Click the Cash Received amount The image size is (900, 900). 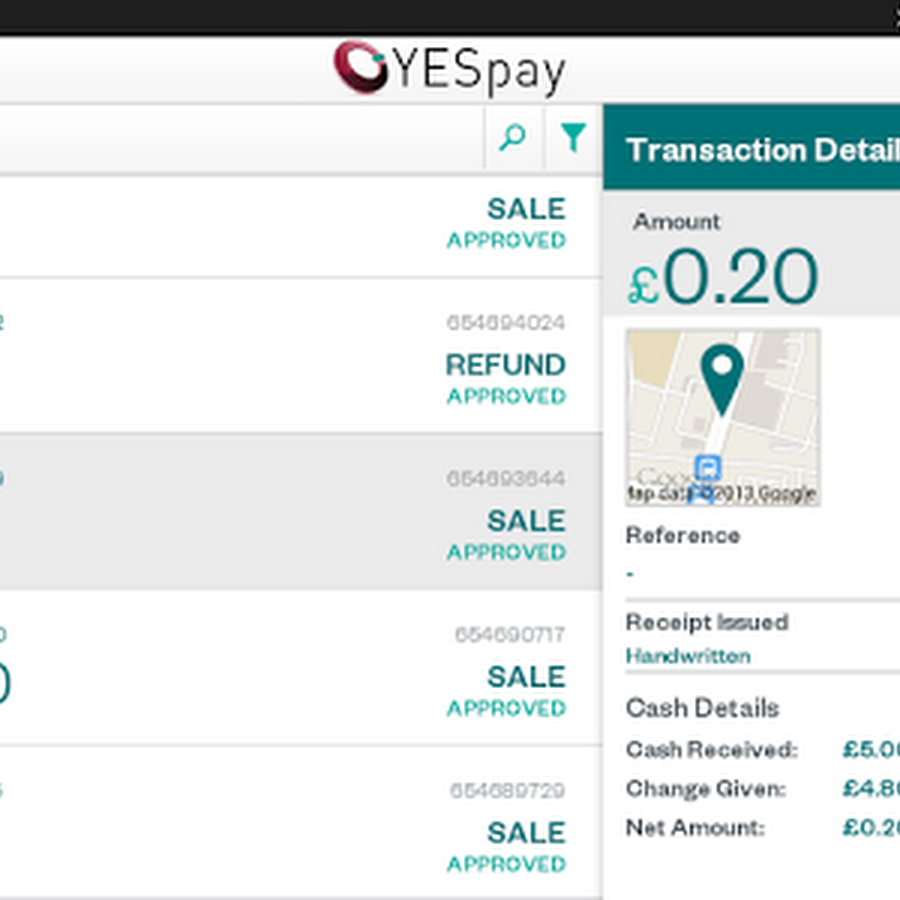pos(872,749)
